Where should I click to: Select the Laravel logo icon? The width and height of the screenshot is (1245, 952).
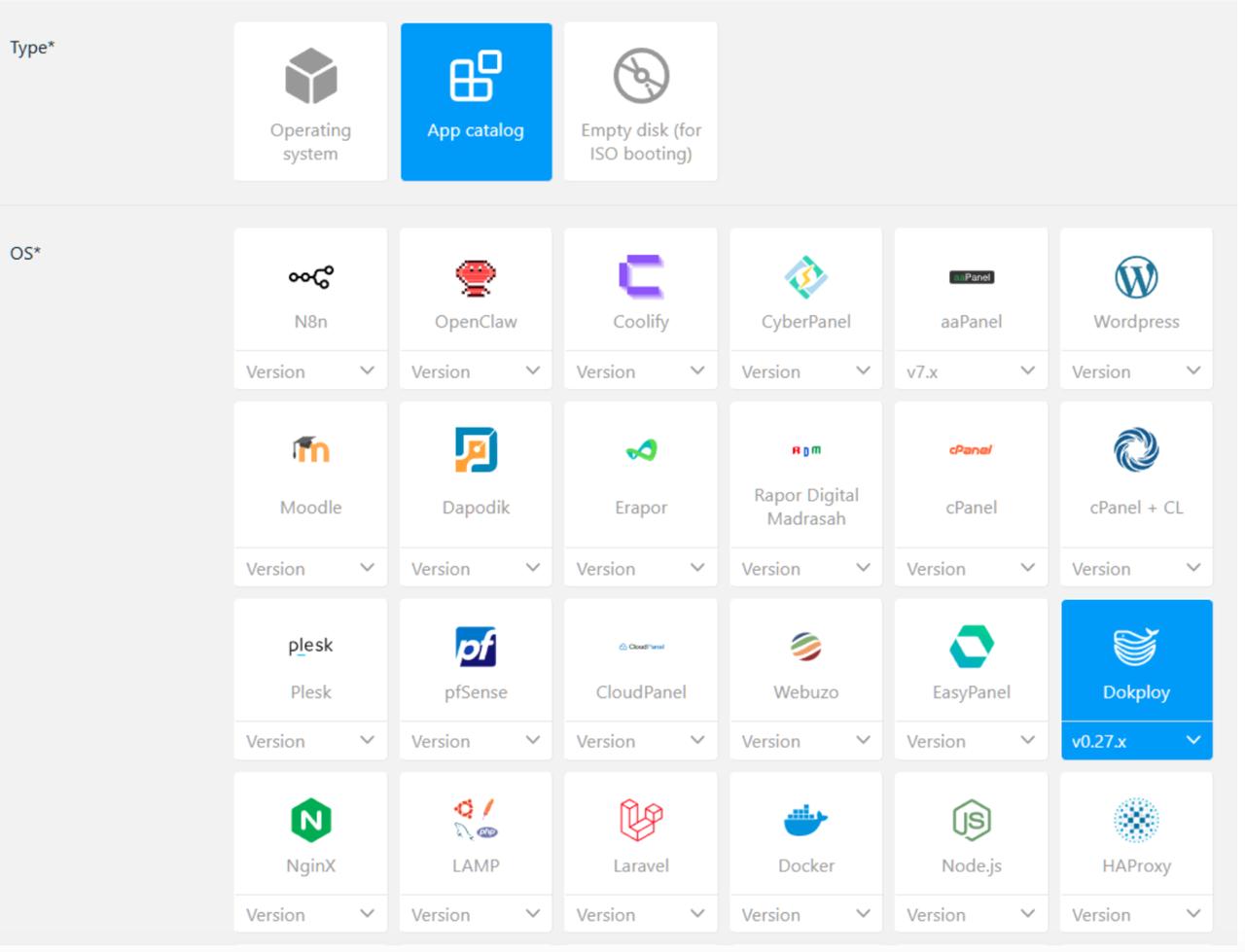pyautogui.click(x=641, y=820)
